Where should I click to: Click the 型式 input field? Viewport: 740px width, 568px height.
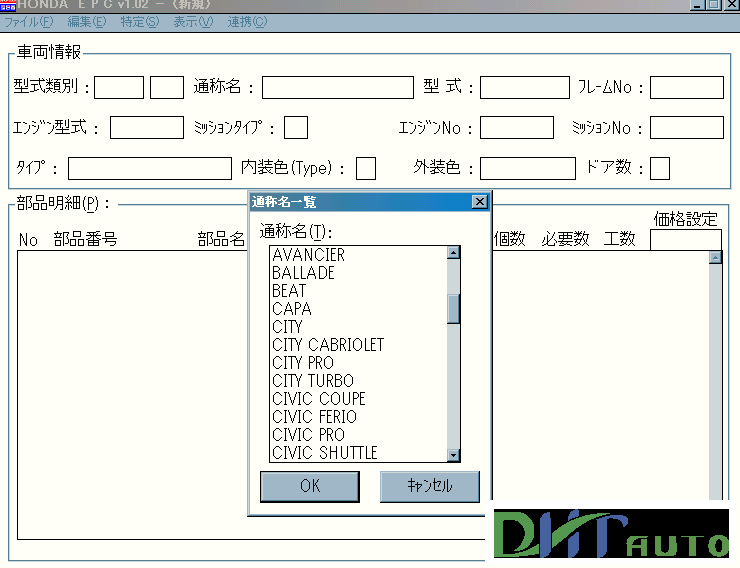click(x=525, y=87)
